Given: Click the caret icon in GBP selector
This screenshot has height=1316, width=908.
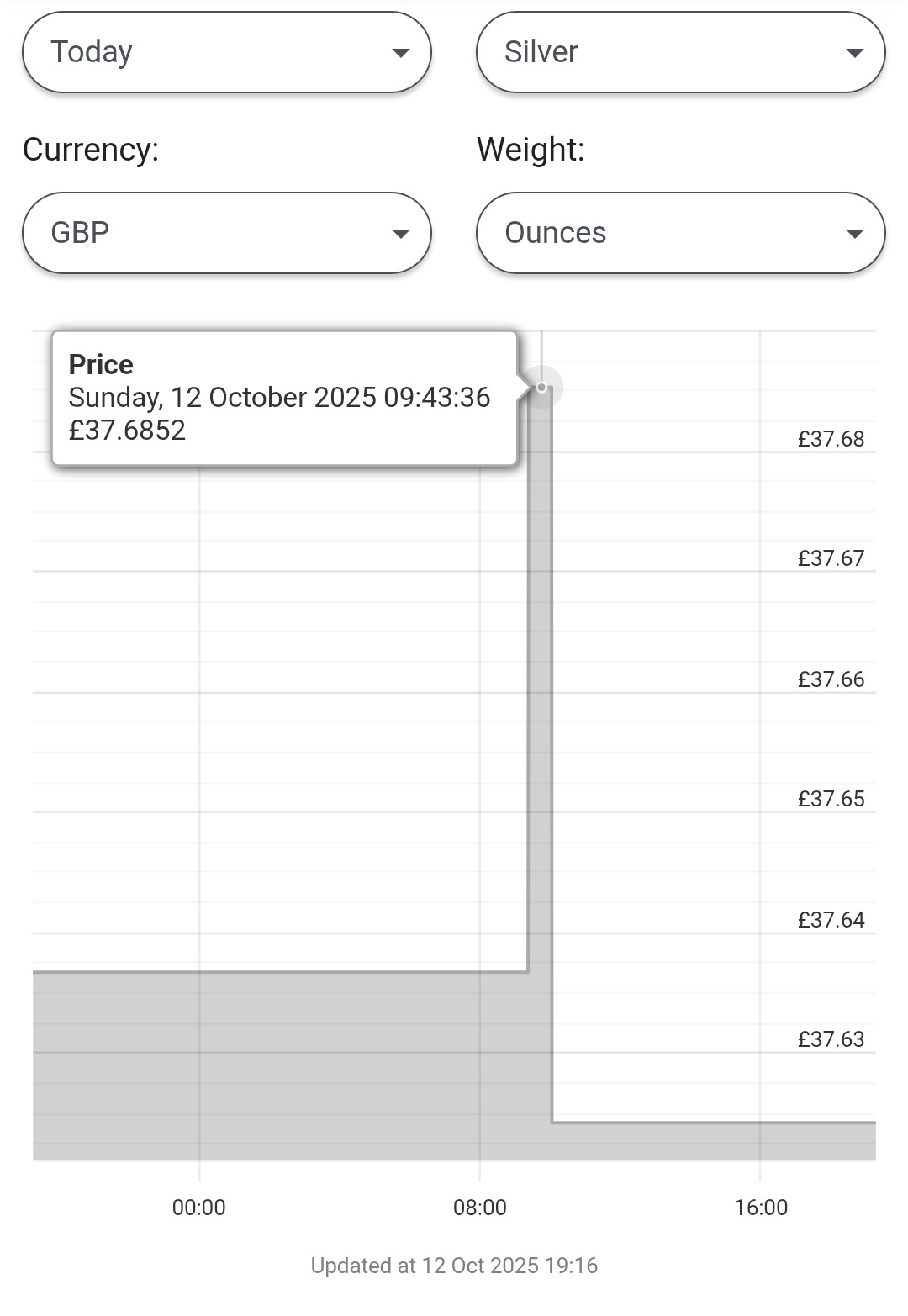Looking at the screenshot, I should (401, 234).
